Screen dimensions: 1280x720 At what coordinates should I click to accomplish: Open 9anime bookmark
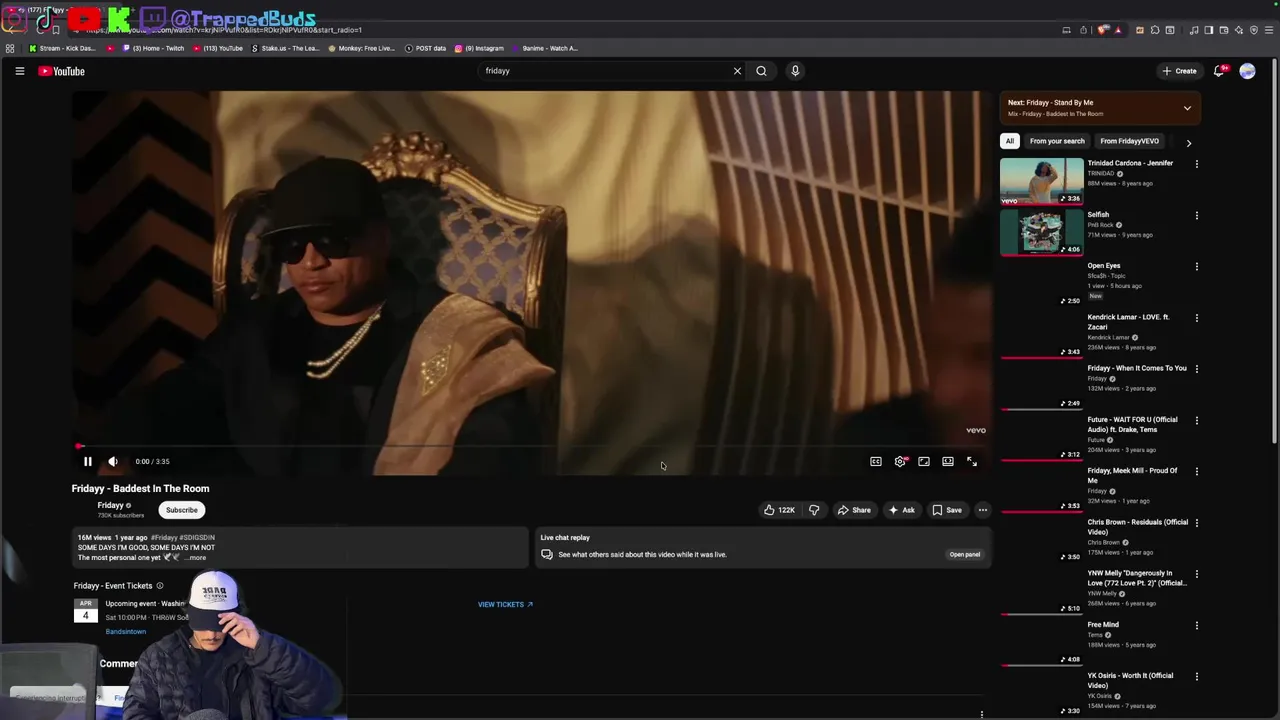[x=545, y=48]
